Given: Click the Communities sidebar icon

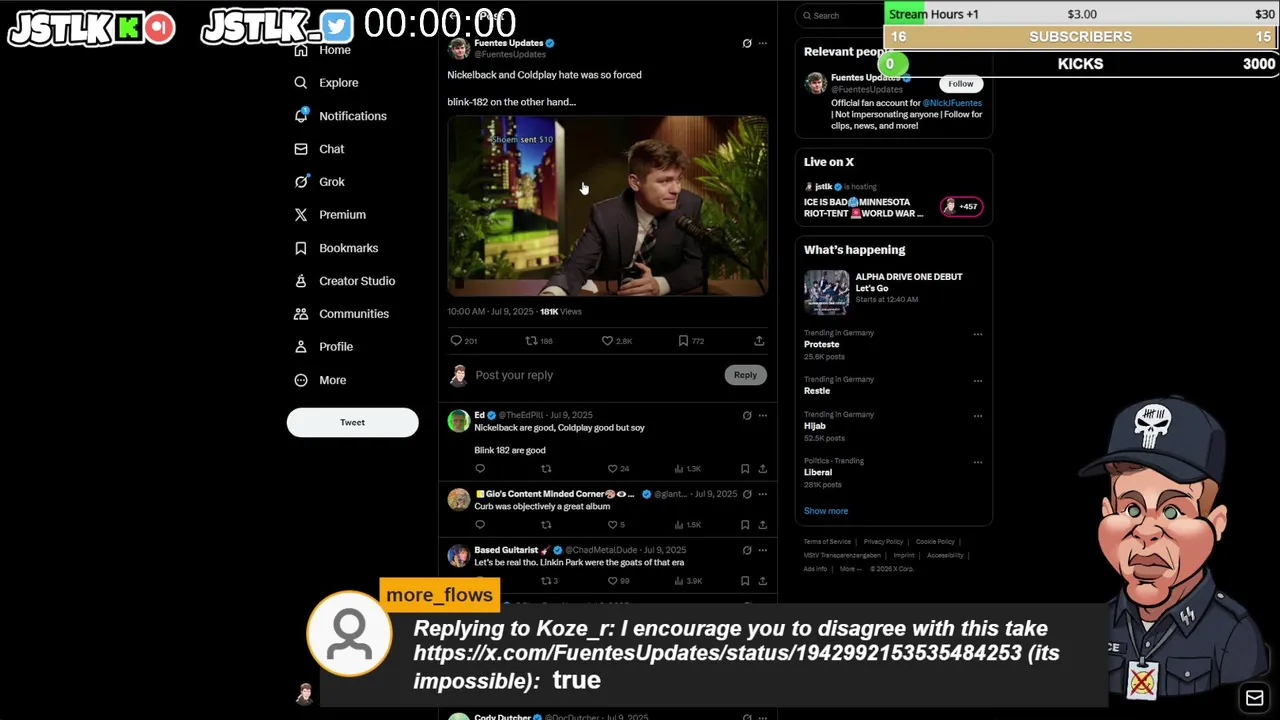Looking at the screenshot, I should [x=301, y=314].
